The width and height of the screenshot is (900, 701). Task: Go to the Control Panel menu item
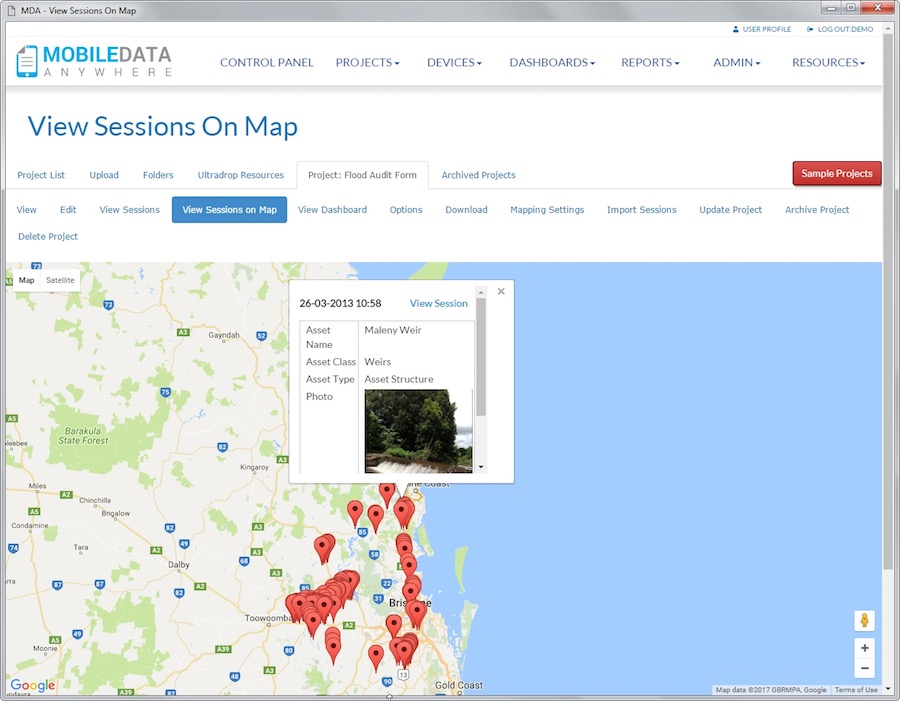pos(267,62)
